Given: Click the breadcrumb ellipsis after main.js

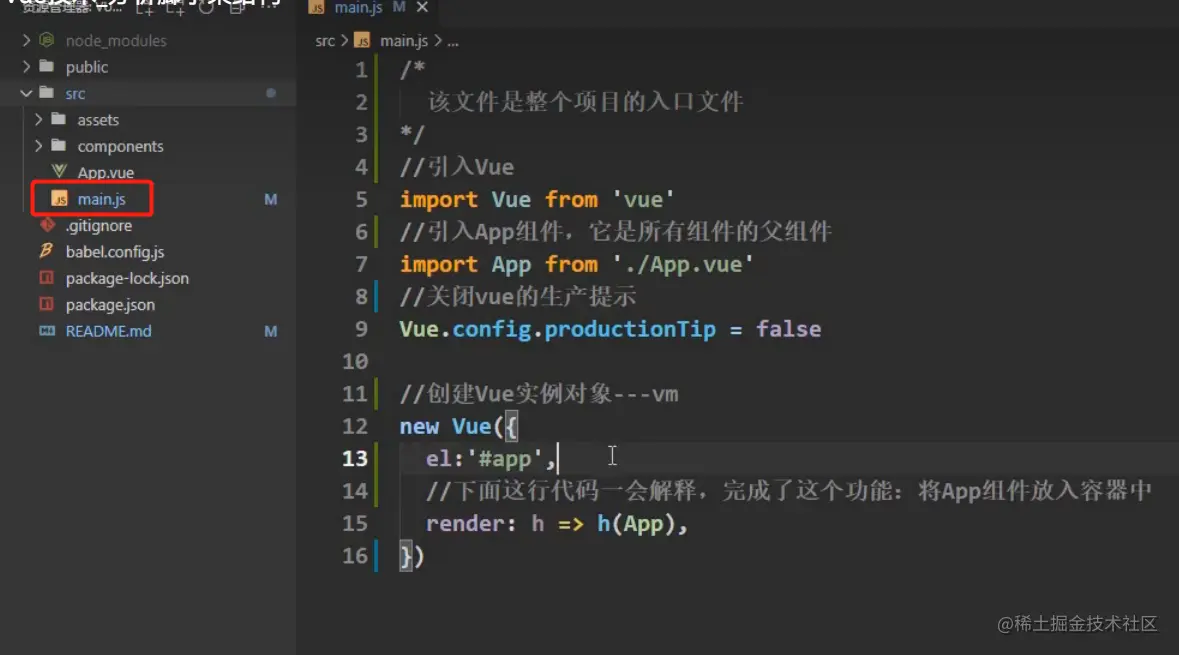Looking at the screenshot, I should (x=453, y=41).
